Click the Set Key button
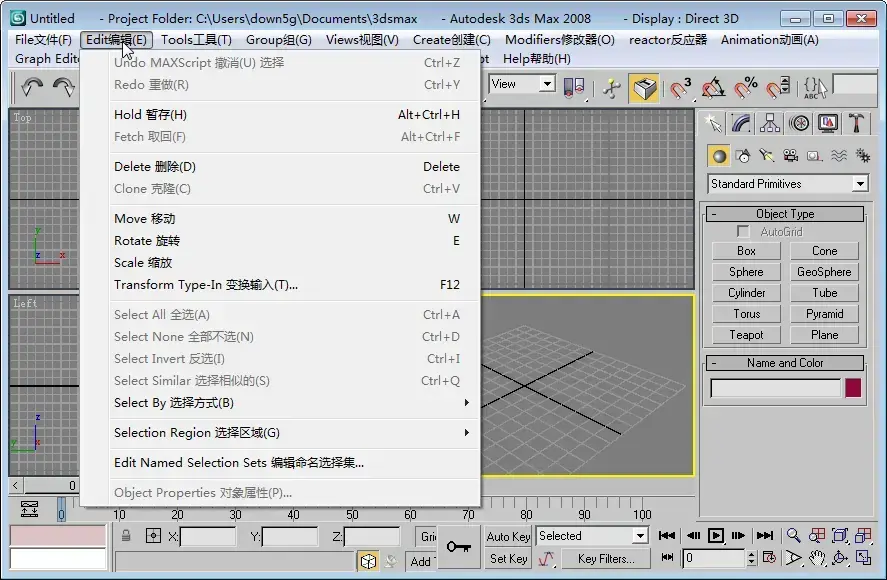Viewport: 887px width, 580px height. tap(508, 558)
